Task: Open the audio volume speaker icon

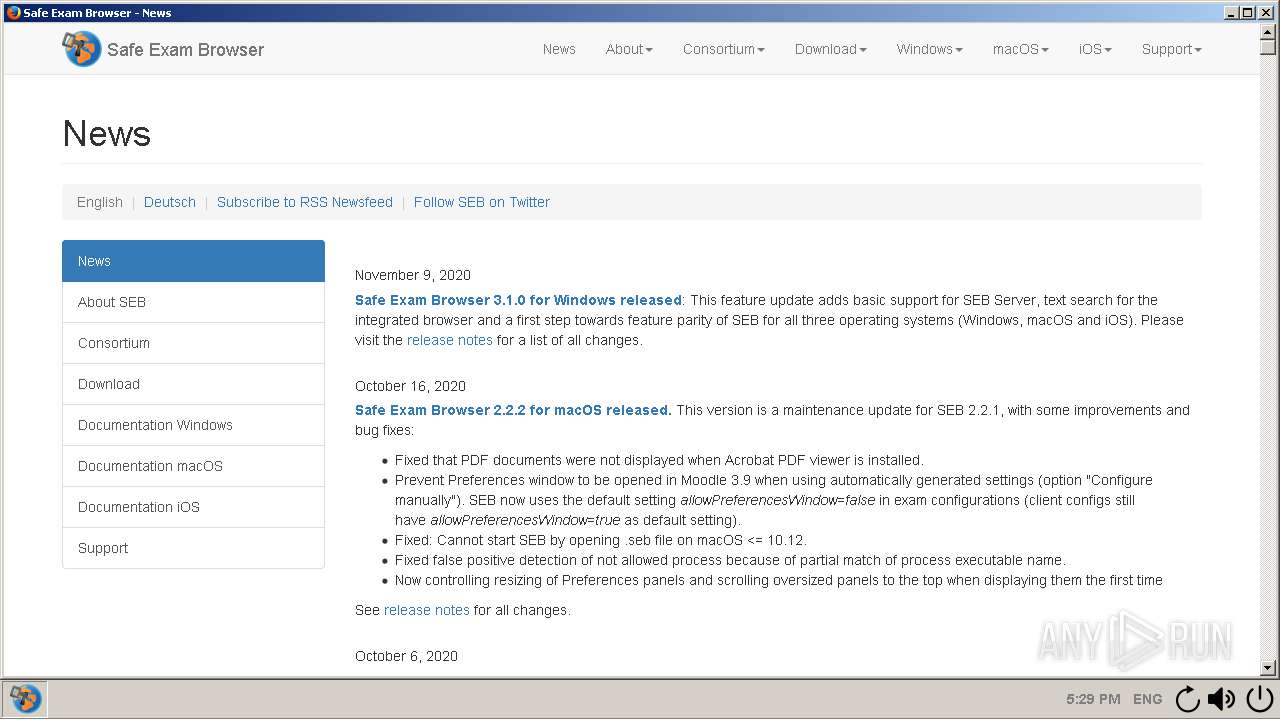Action: click(1221, 699)
